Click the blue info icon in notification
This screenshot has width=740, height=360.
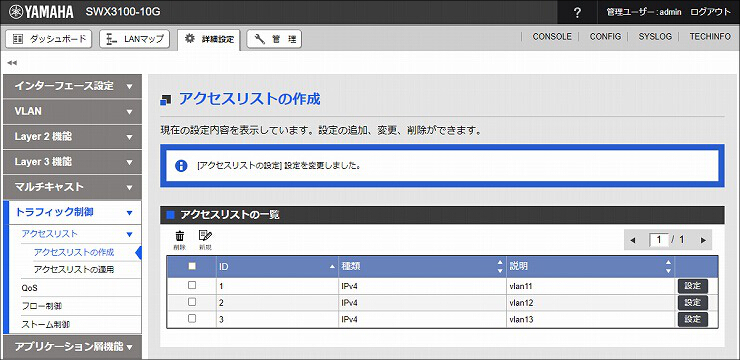point(181,166)
